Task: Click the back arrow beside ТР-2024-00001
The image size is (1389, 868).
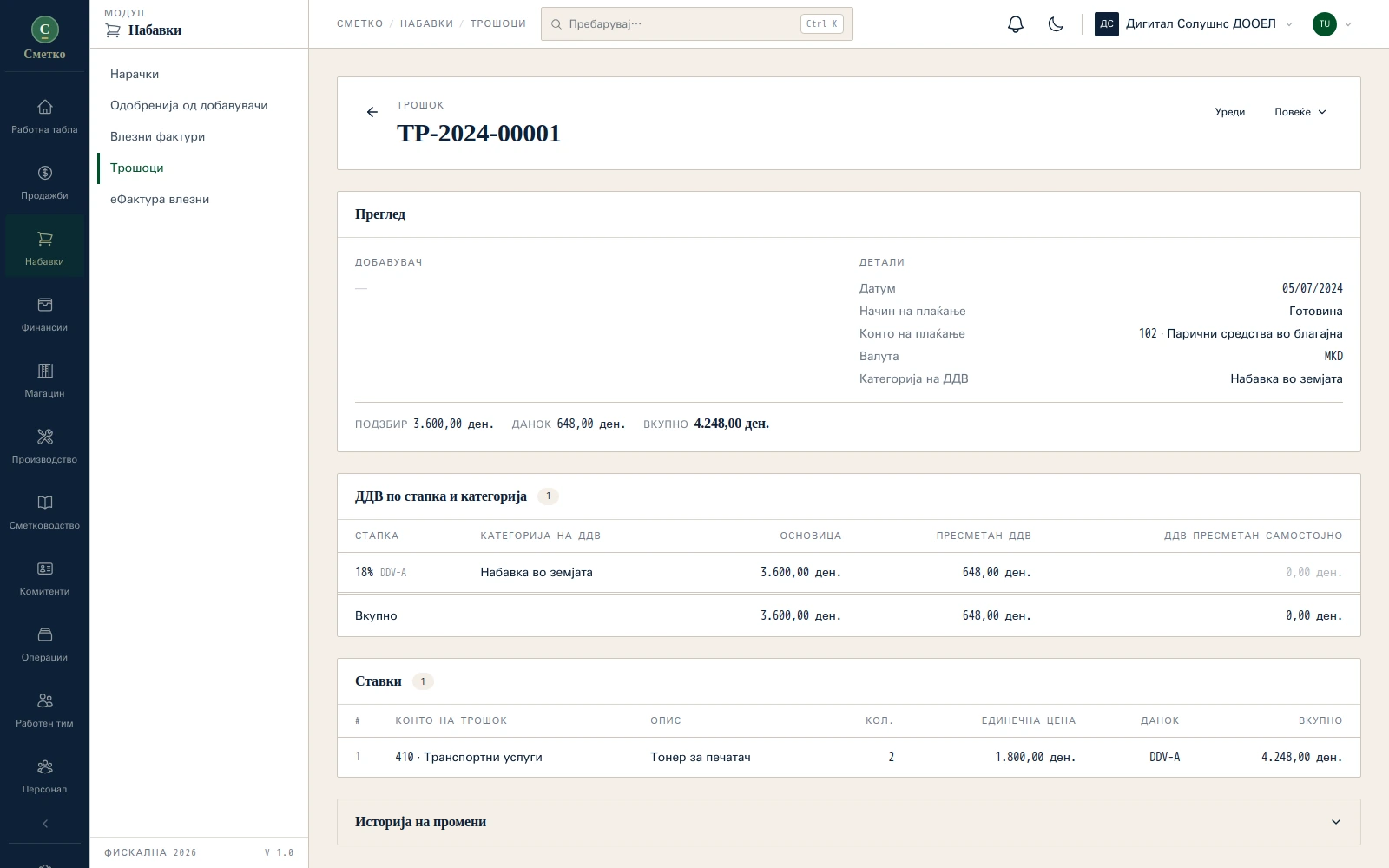Action: tap(372, 112)
